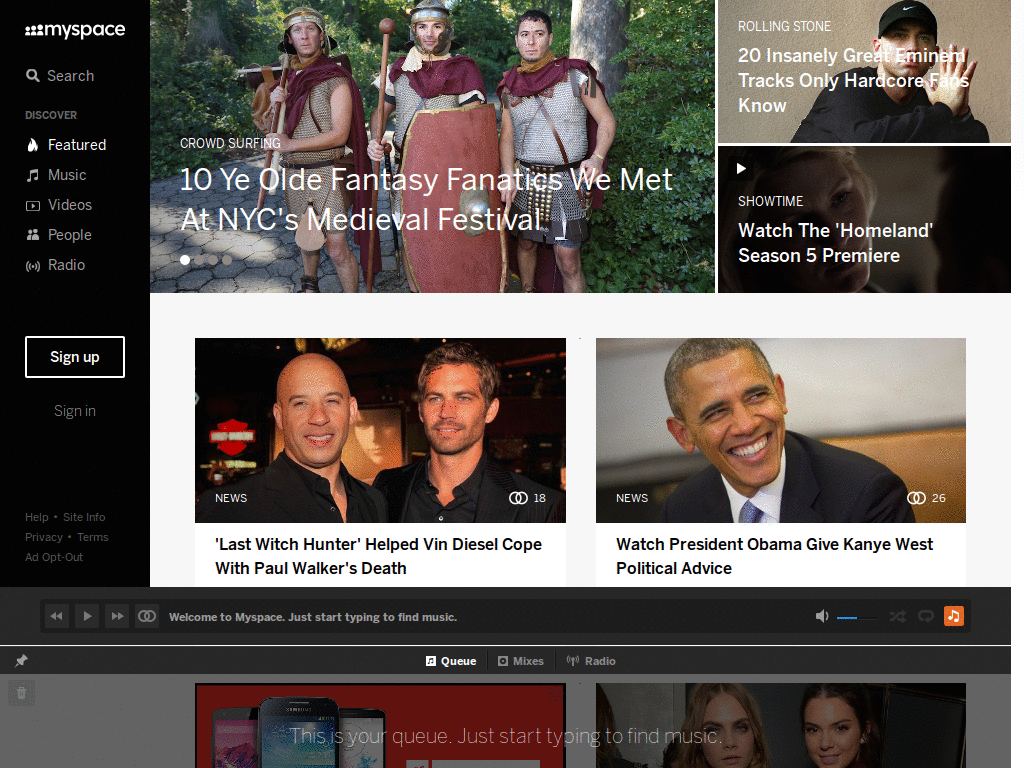The height and width of the screenshot is (768, 1024).
Task: Click the next track button
Action: point(117,616)
